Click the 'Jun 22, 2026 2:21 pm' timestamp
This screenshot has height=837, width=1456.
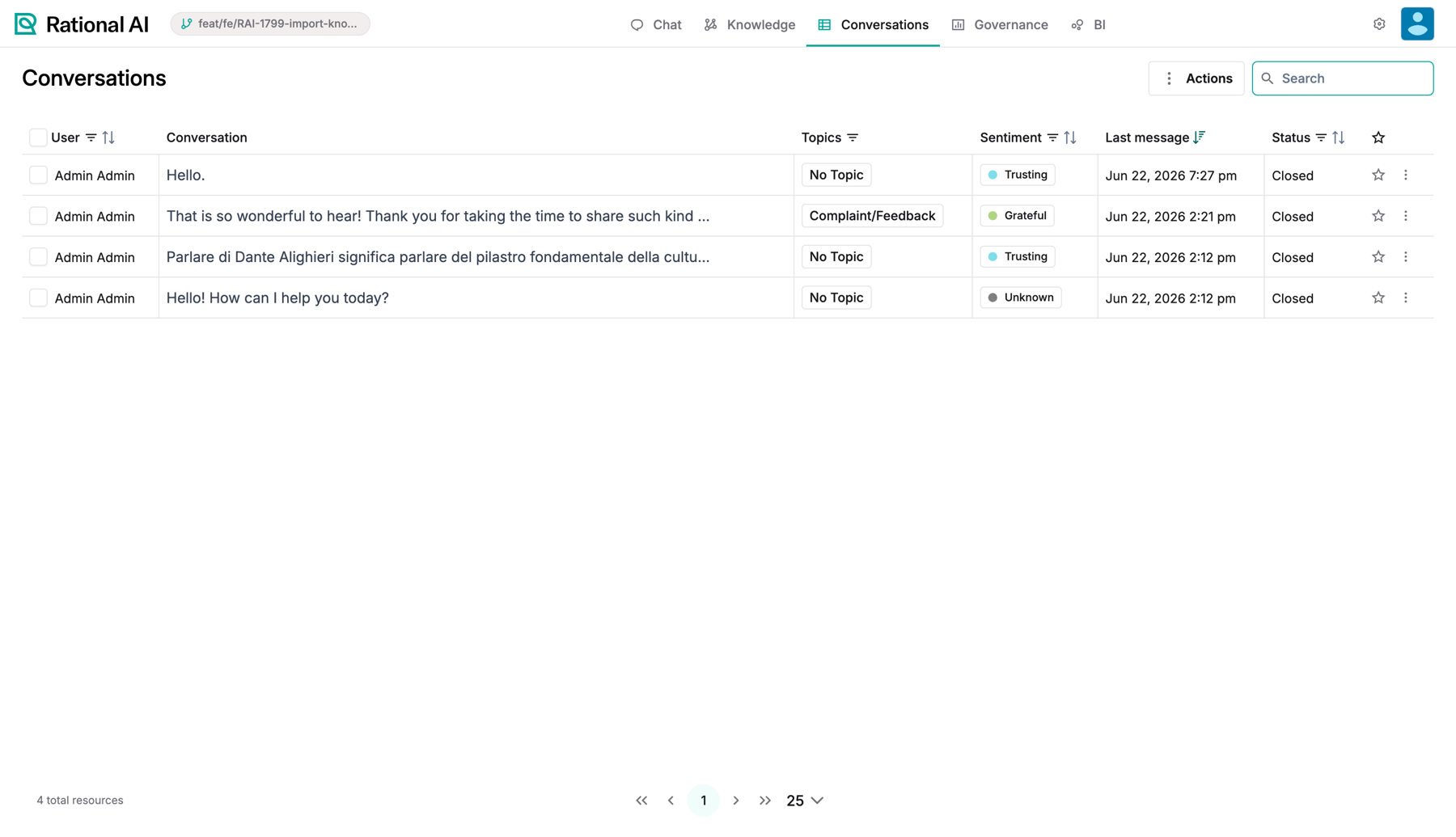click(1170, 217)
